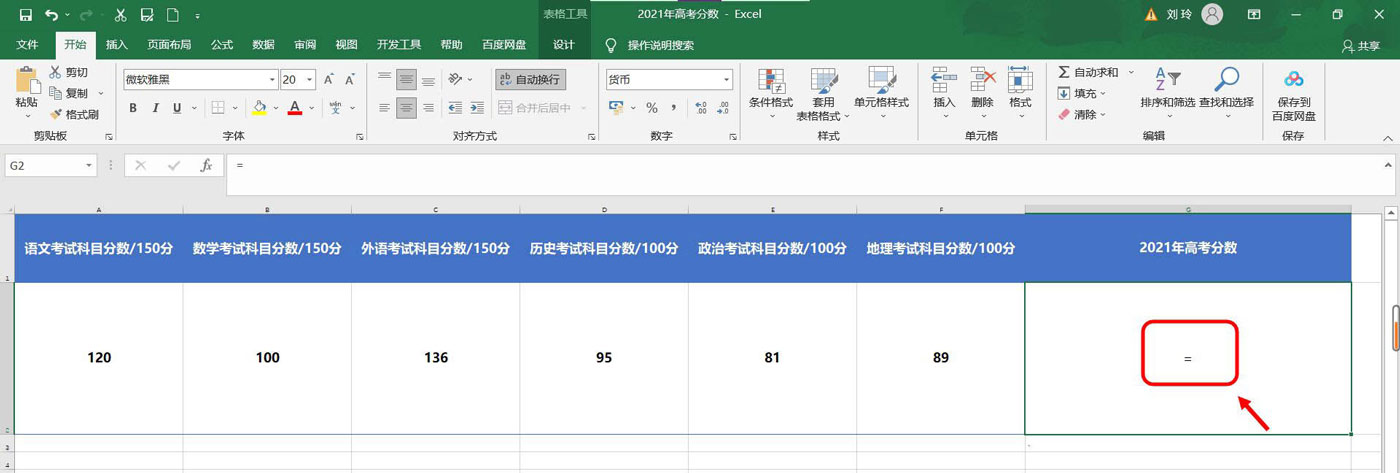This screenshot has height=473, width=1400.
Task: Toggle Italic formatting
Action: 155,108
